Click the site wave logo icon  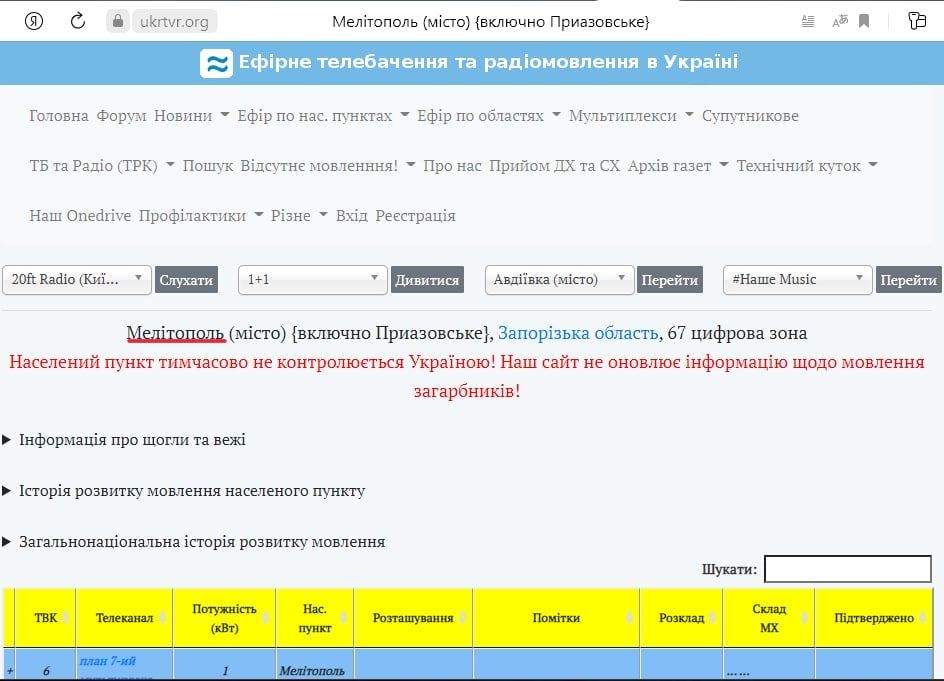(216, 63)
